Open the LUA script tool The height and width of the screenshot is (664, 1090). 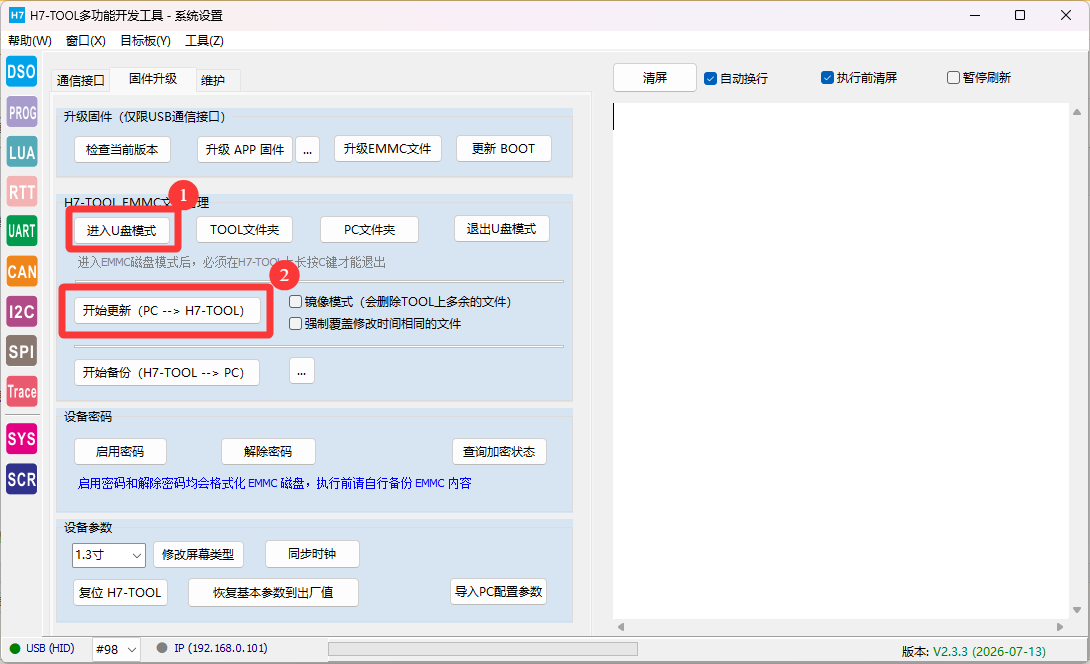(x=22, y=152)
